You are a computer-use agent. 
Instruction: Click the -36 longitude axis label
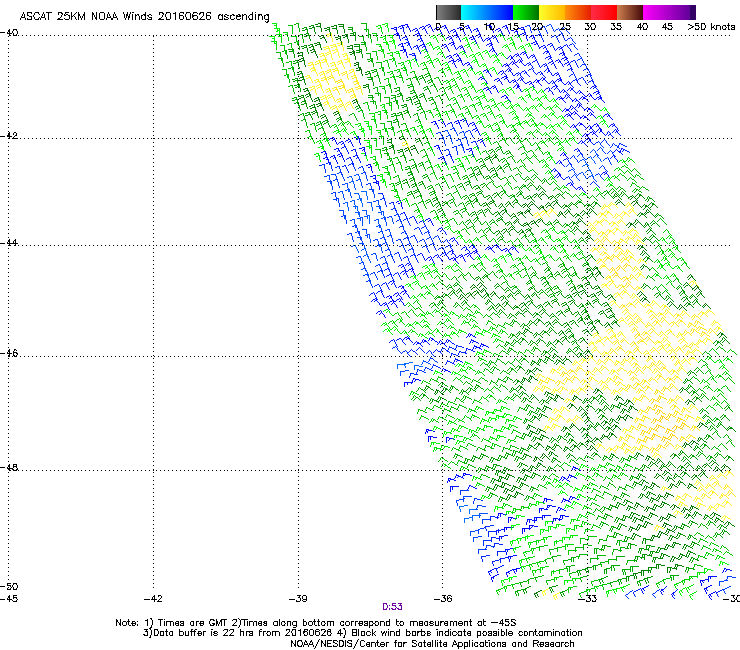[443, 599]
